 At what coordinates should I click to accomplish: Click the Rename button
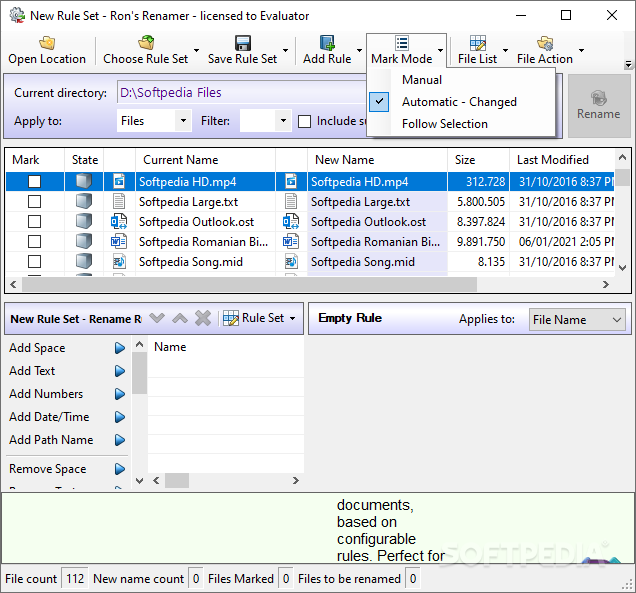click(599, 106)
